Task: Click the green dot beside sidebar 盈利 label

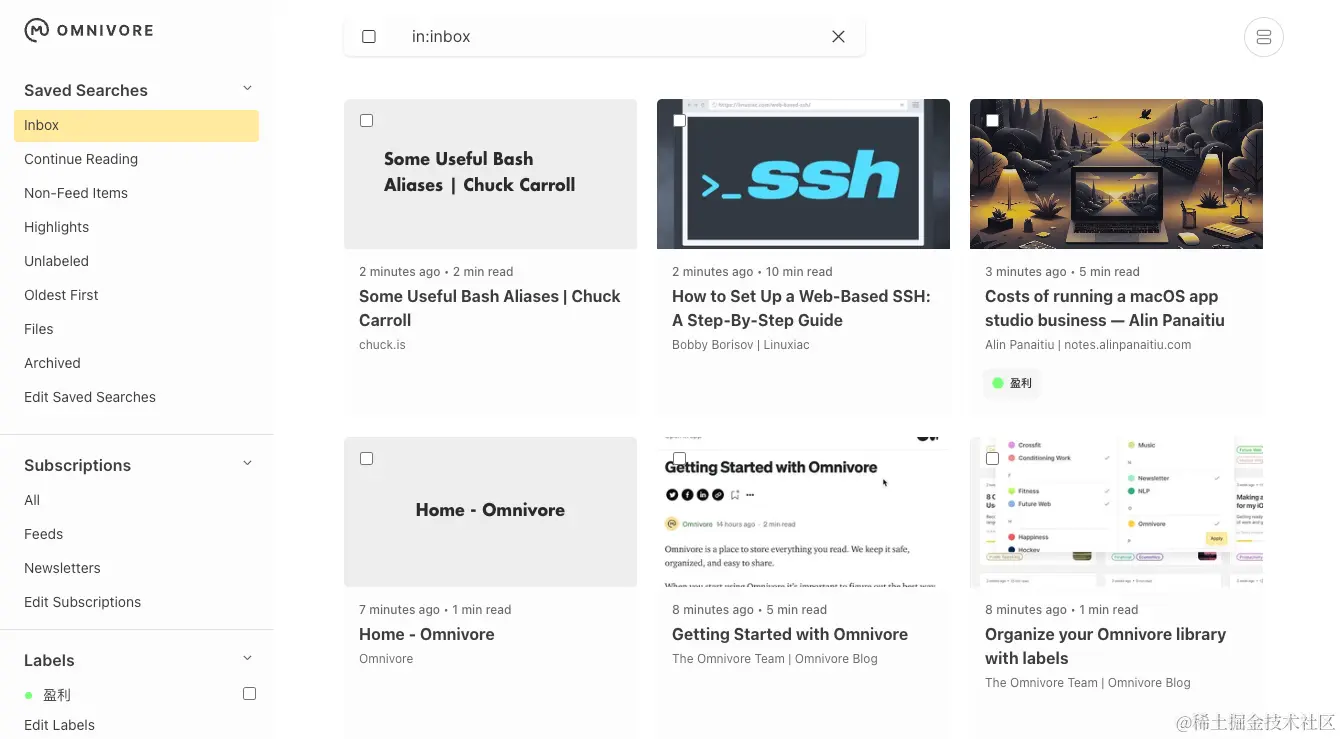Action: (29, 695)
